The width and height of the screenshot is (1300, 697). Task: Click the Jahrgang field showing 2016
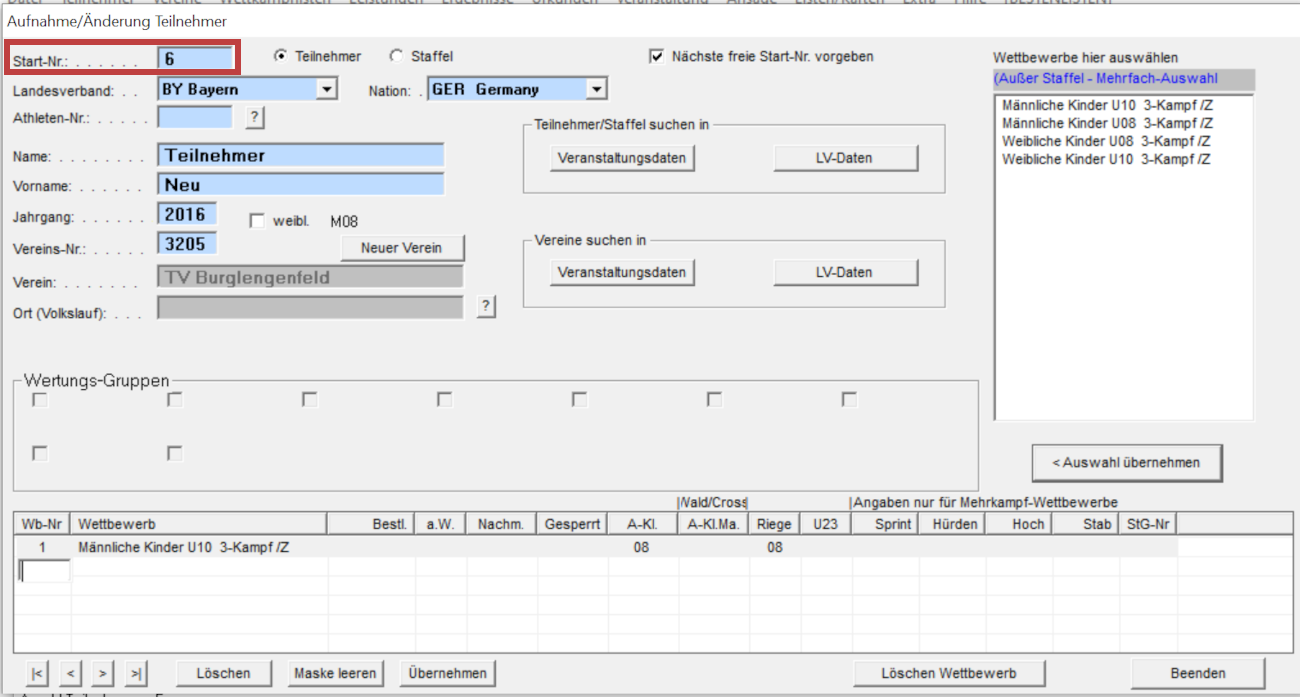(187, 214)
